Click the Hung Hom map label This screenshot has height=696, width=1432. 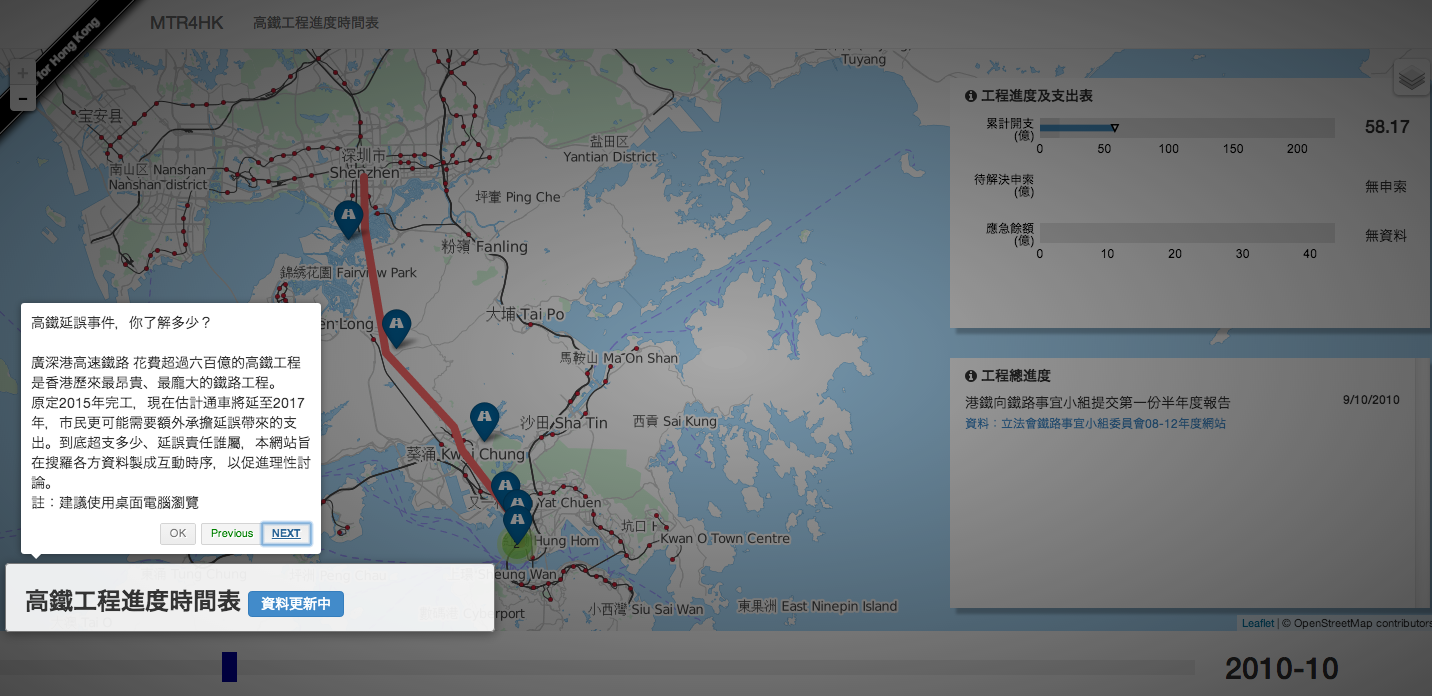click(567, 541)
